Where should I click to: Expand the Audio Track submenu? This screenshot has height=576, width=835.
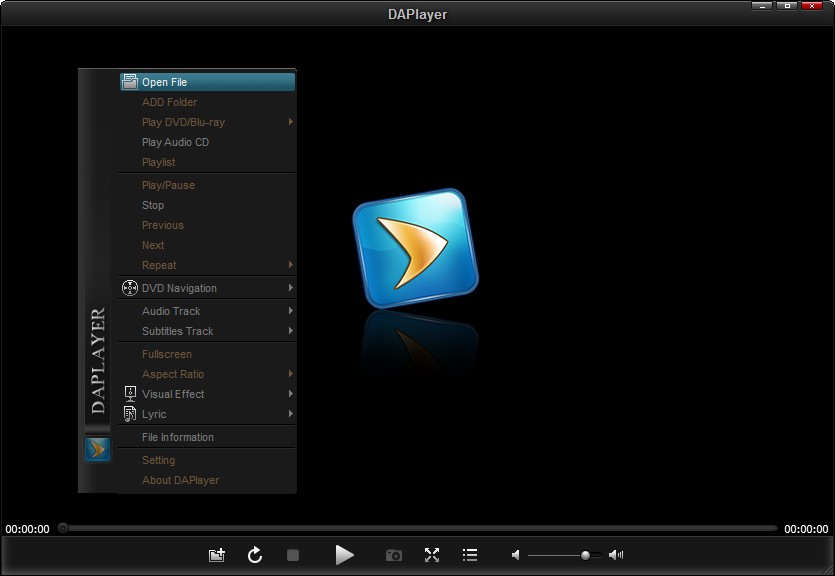[x=171, y=311]
